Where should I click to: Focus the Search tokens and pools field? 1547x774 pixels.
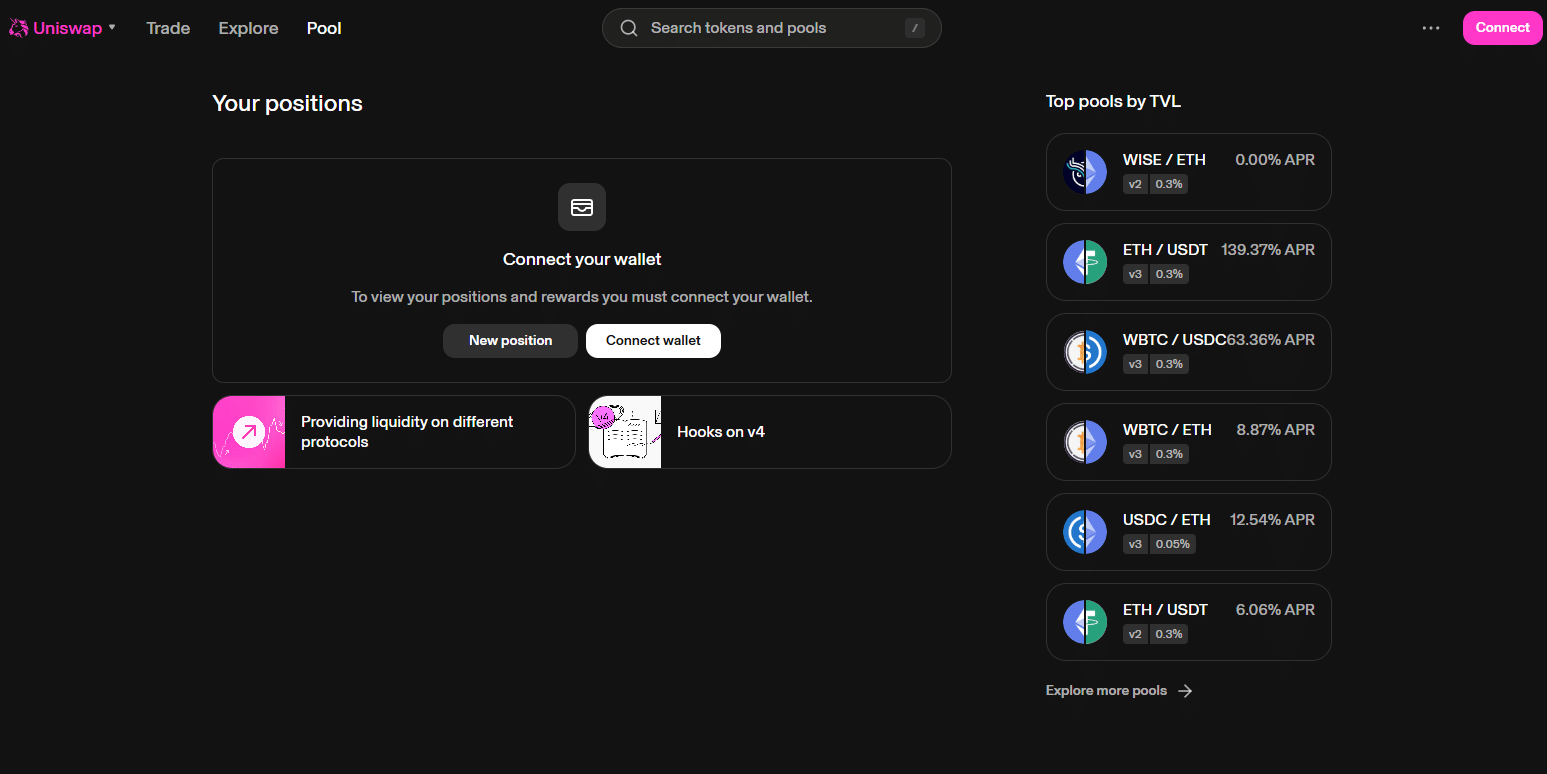pos(770,28)
